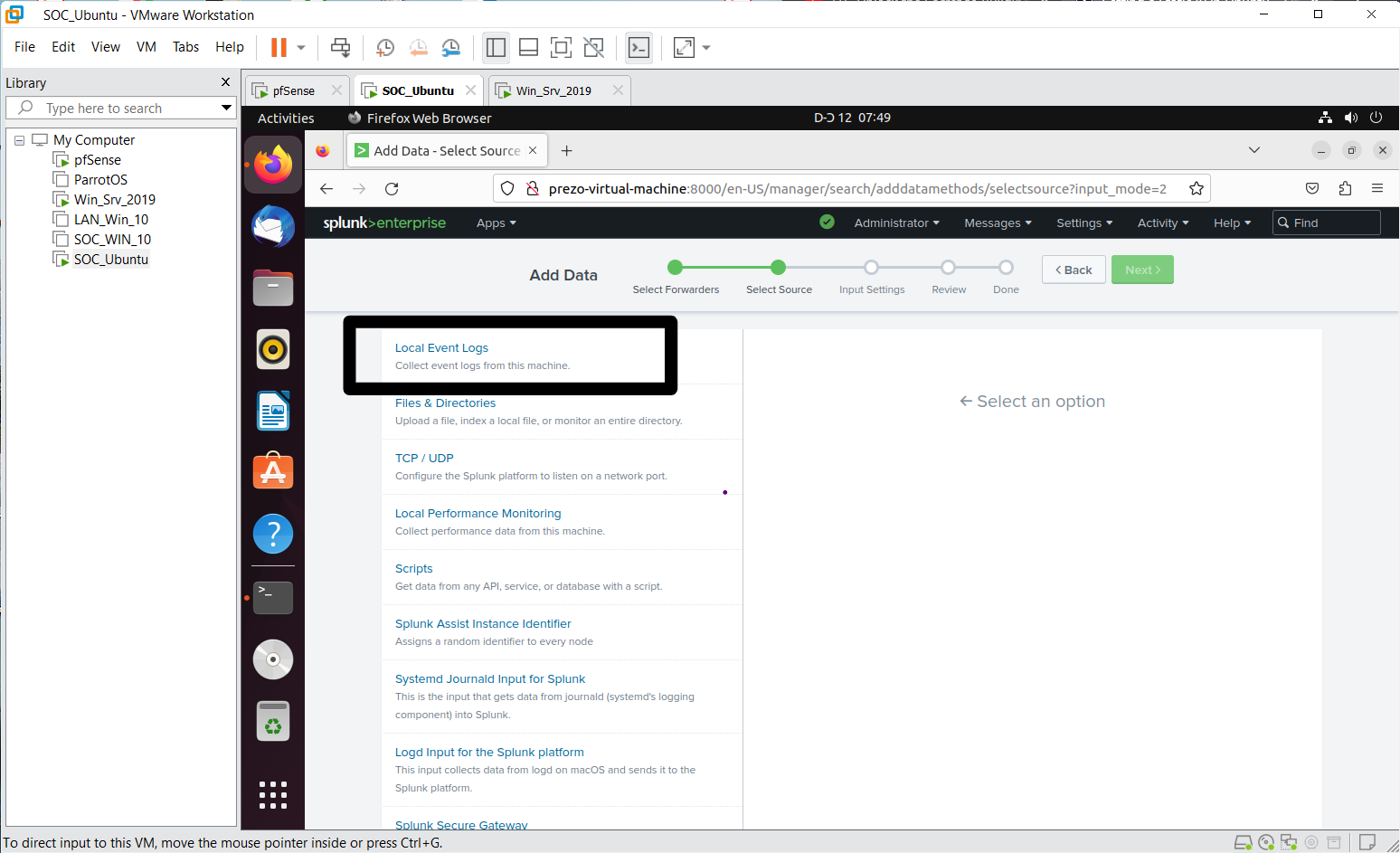Open the Splunk Help dropdown

pyautogui.click(x=1232, y=223)
